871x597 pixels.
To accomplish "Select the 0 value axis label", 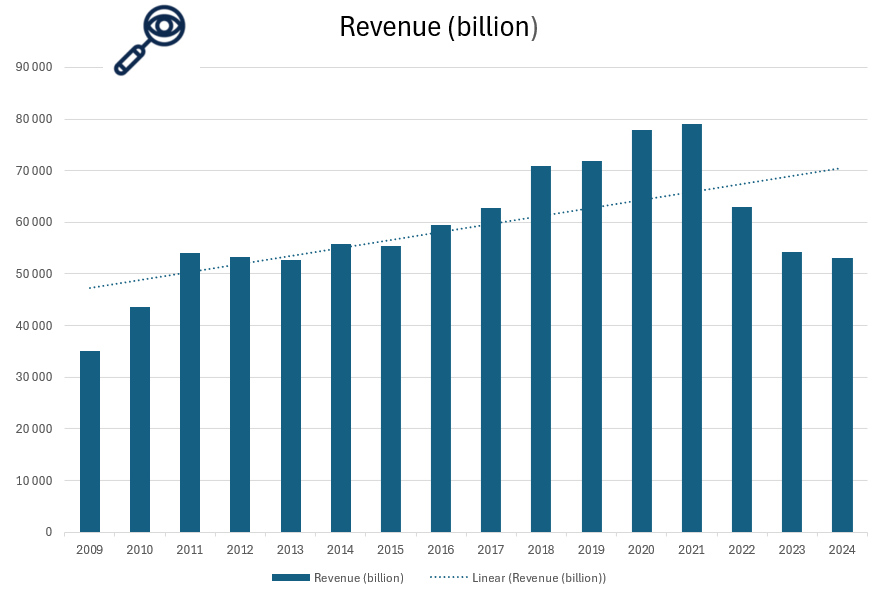I will (48, 532).
